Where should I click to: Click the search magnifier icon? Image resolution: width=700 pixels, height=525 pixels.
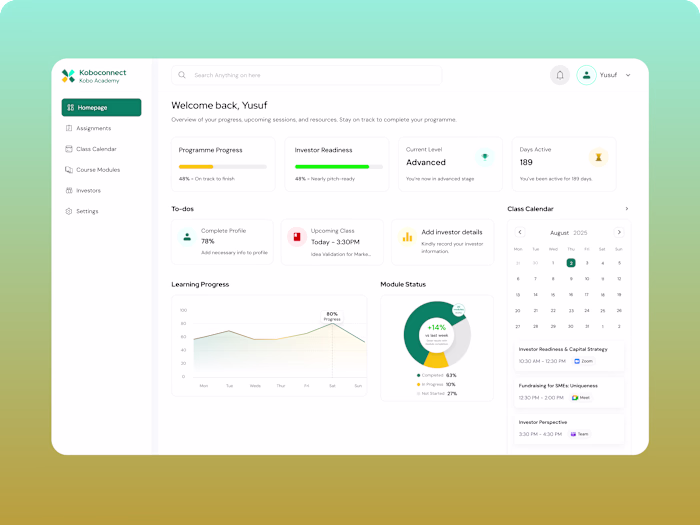[182, 75]
